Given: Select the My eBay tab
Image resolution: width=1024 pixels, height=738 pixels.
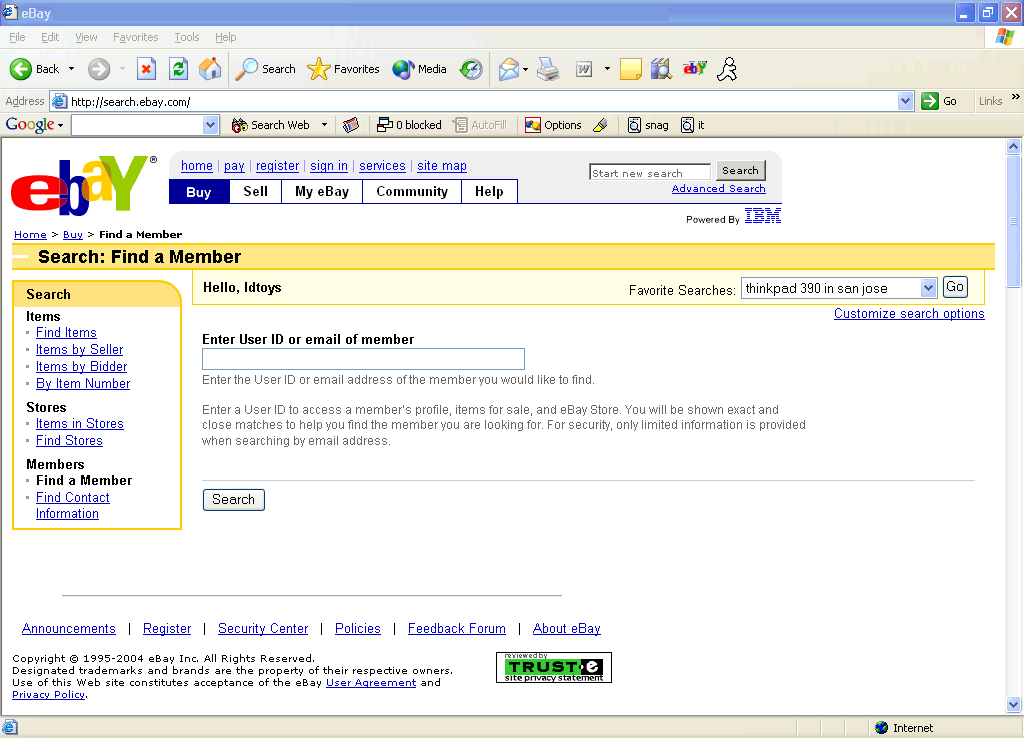Looking at the screenshot, I should click(x=322, y=191).
